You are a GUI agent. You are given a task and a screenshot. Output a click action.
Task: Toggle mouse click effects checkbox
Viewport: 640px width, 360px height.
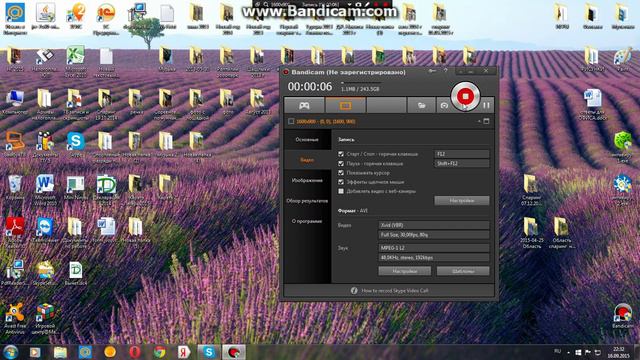pos(341,182)
